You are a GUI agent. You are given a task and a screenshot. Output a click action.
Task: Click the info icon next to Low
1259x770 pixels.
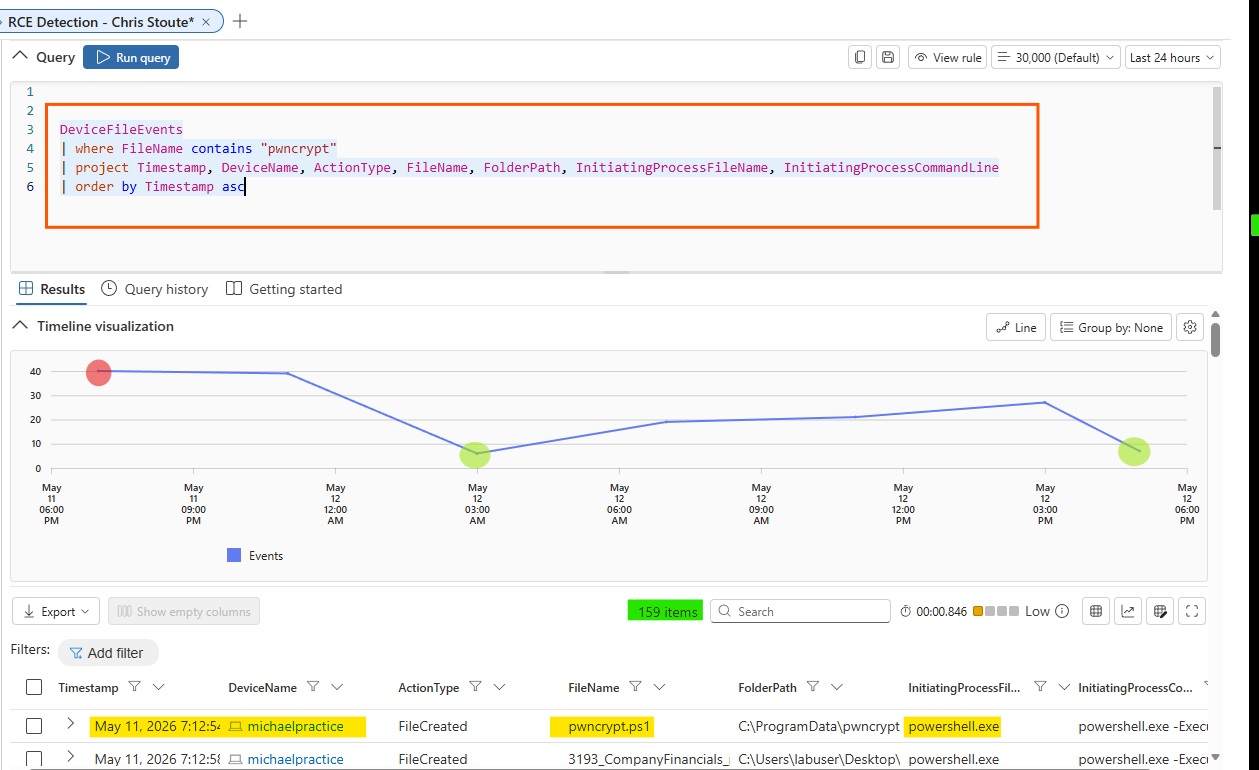tap(1062, 611)
